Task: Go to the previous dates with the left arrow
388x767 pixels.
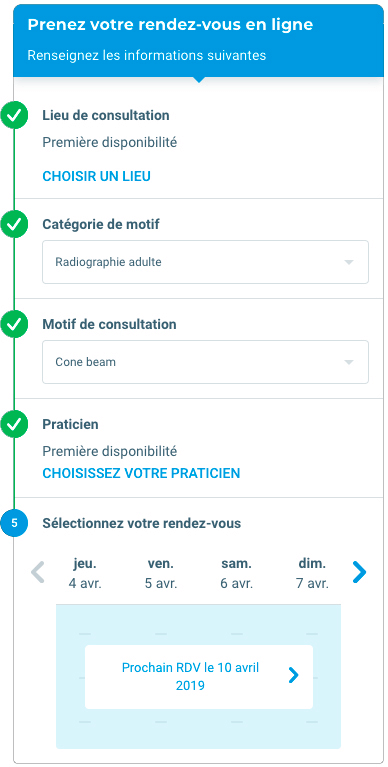Action: [x=38, y=572]
